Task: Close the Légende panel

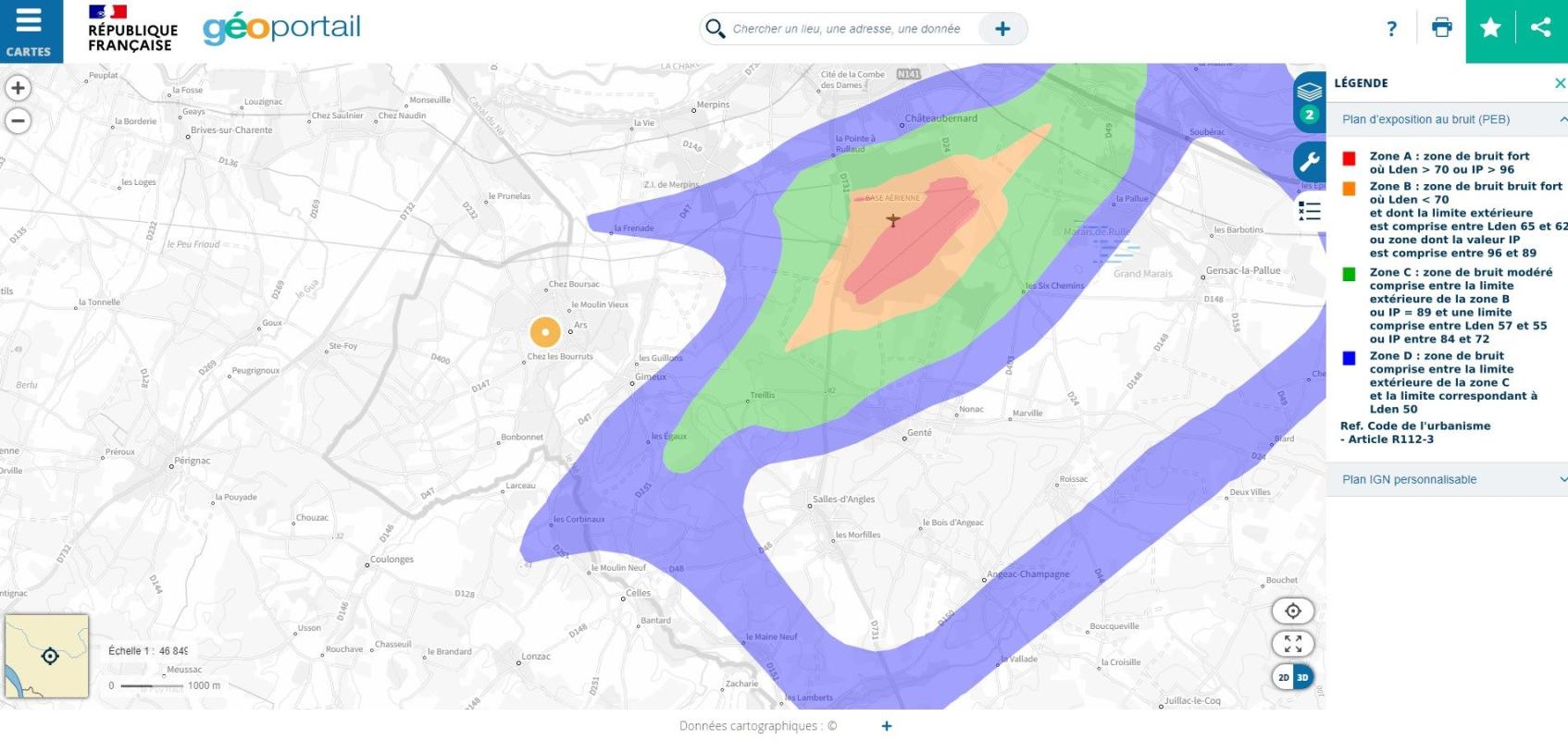Action: 1560,83
